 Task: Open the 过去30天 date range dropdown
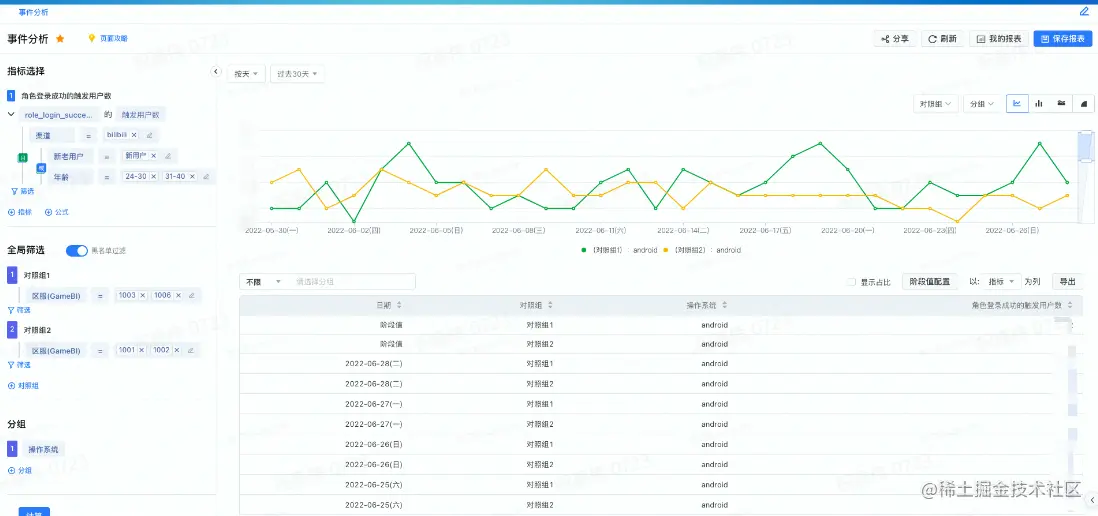(x=297, y=74)
